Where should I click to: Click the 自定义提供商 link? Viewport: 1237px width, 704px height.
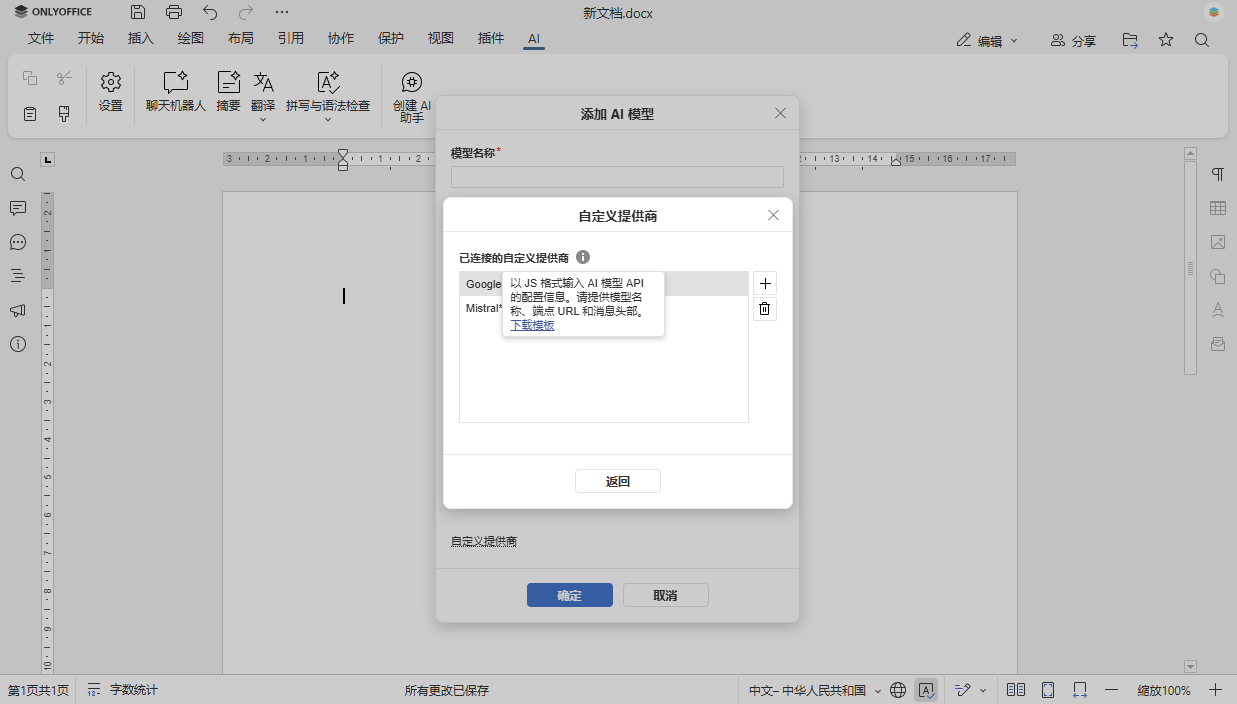(484, 541)
